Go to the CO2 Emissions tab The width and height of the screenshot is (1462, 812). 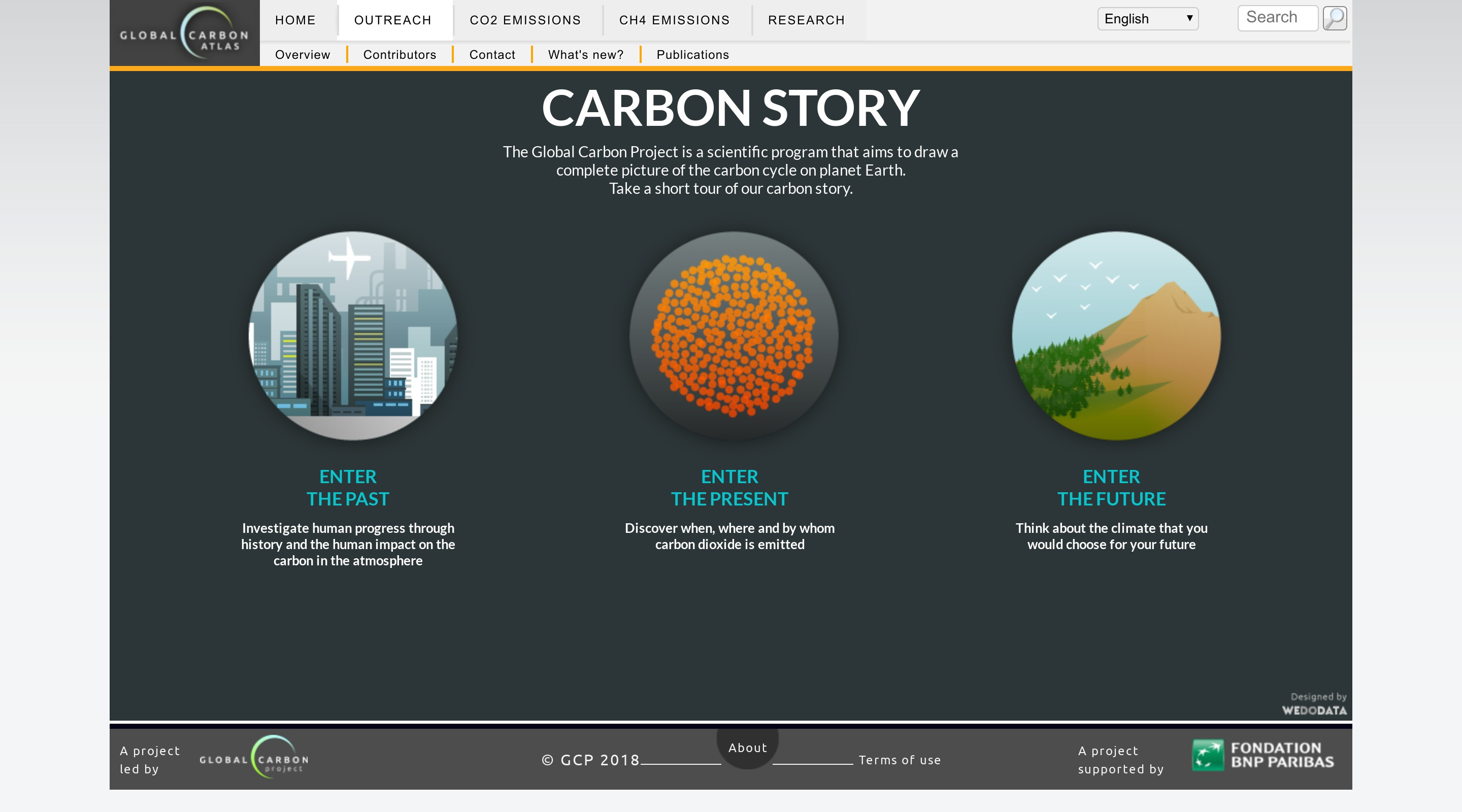[x=525, y=20]
